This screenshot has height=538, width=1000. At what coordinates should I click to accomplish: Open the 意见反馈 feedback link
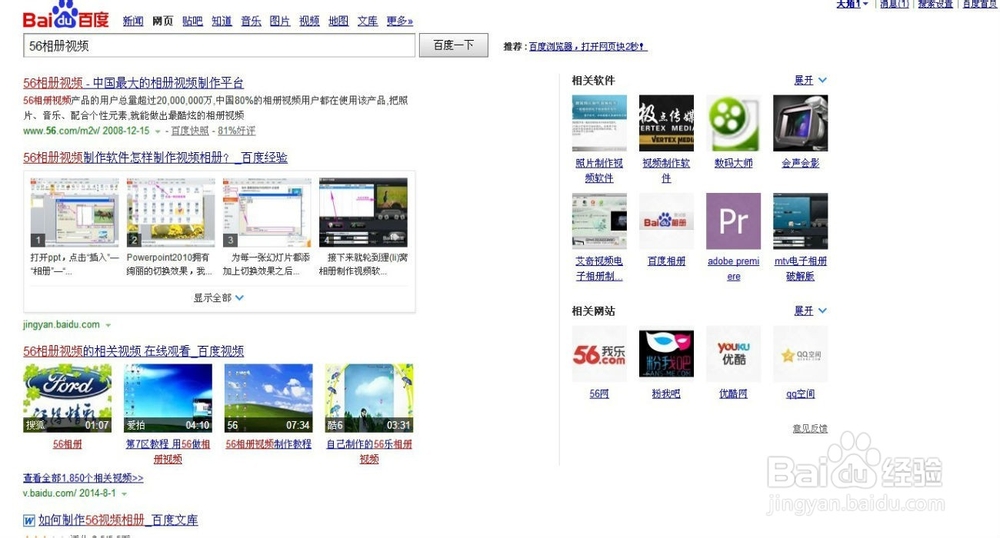click(x=810, y=428)
